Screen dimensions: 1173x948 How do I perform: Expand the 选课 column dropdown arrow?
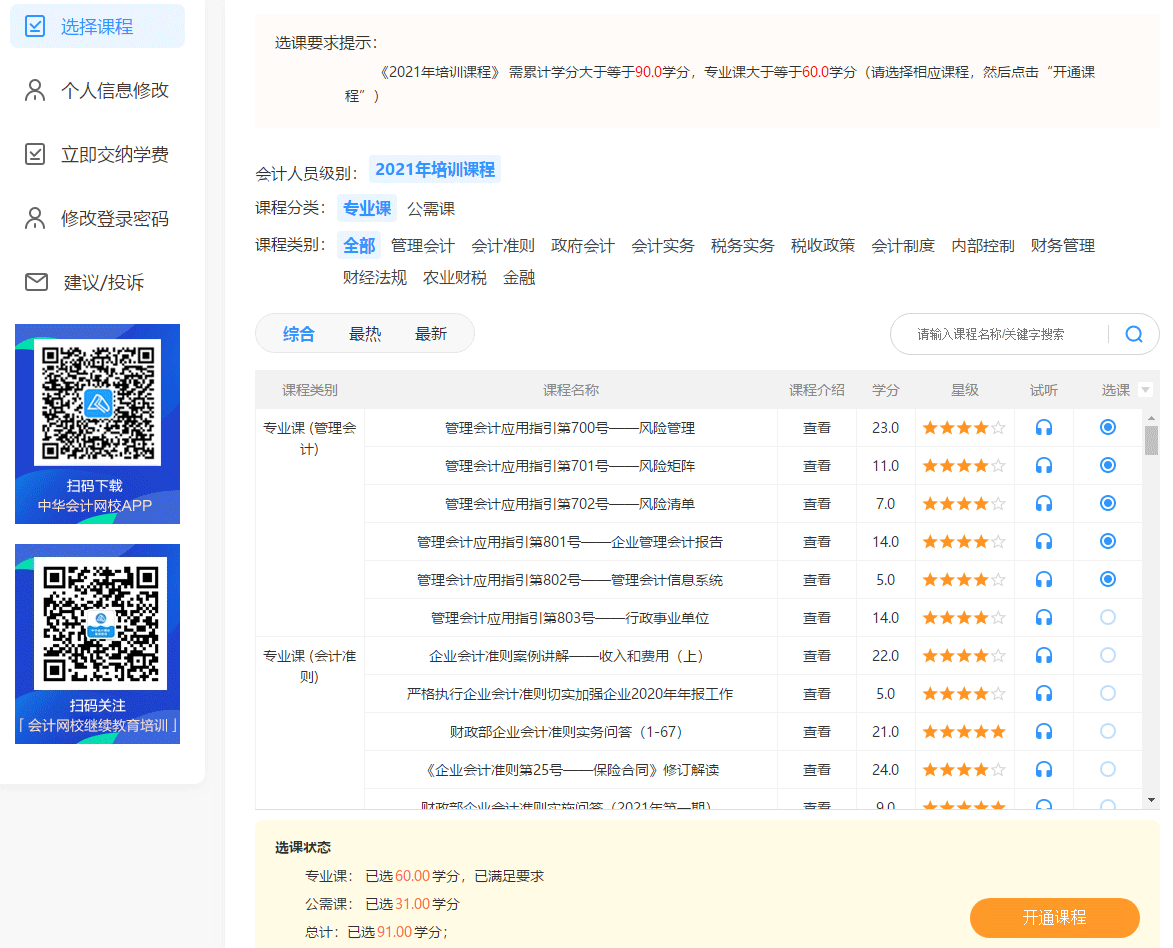tap(1145, 390)
